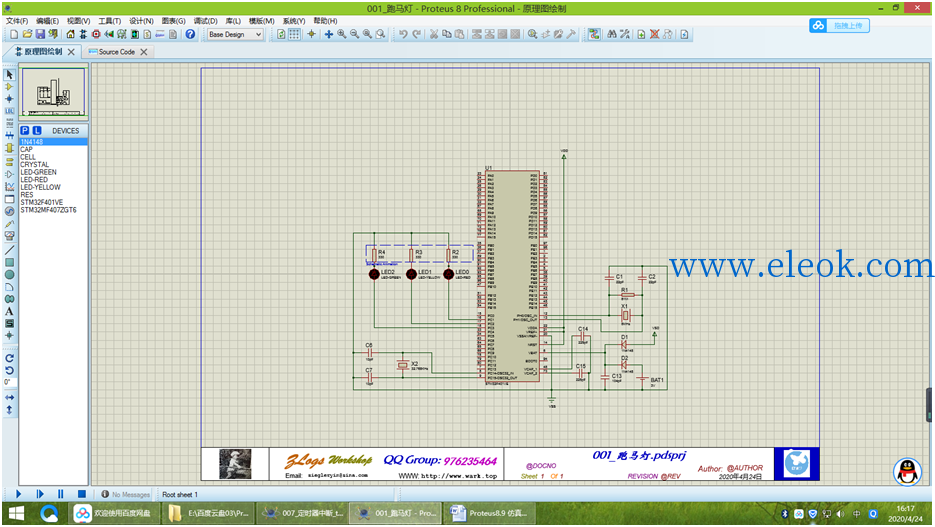Click the rotation angle input field

(9, 382)
